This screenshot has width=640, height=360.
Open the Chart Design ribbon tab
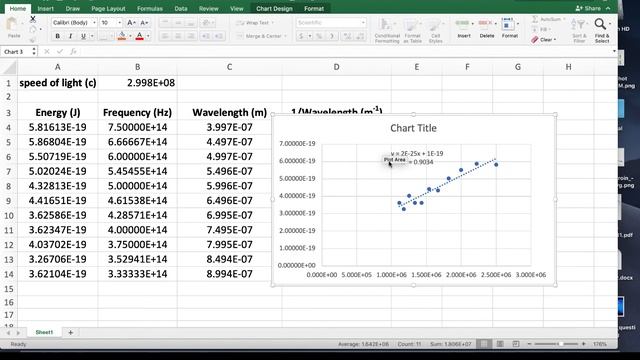pos(274,9)
